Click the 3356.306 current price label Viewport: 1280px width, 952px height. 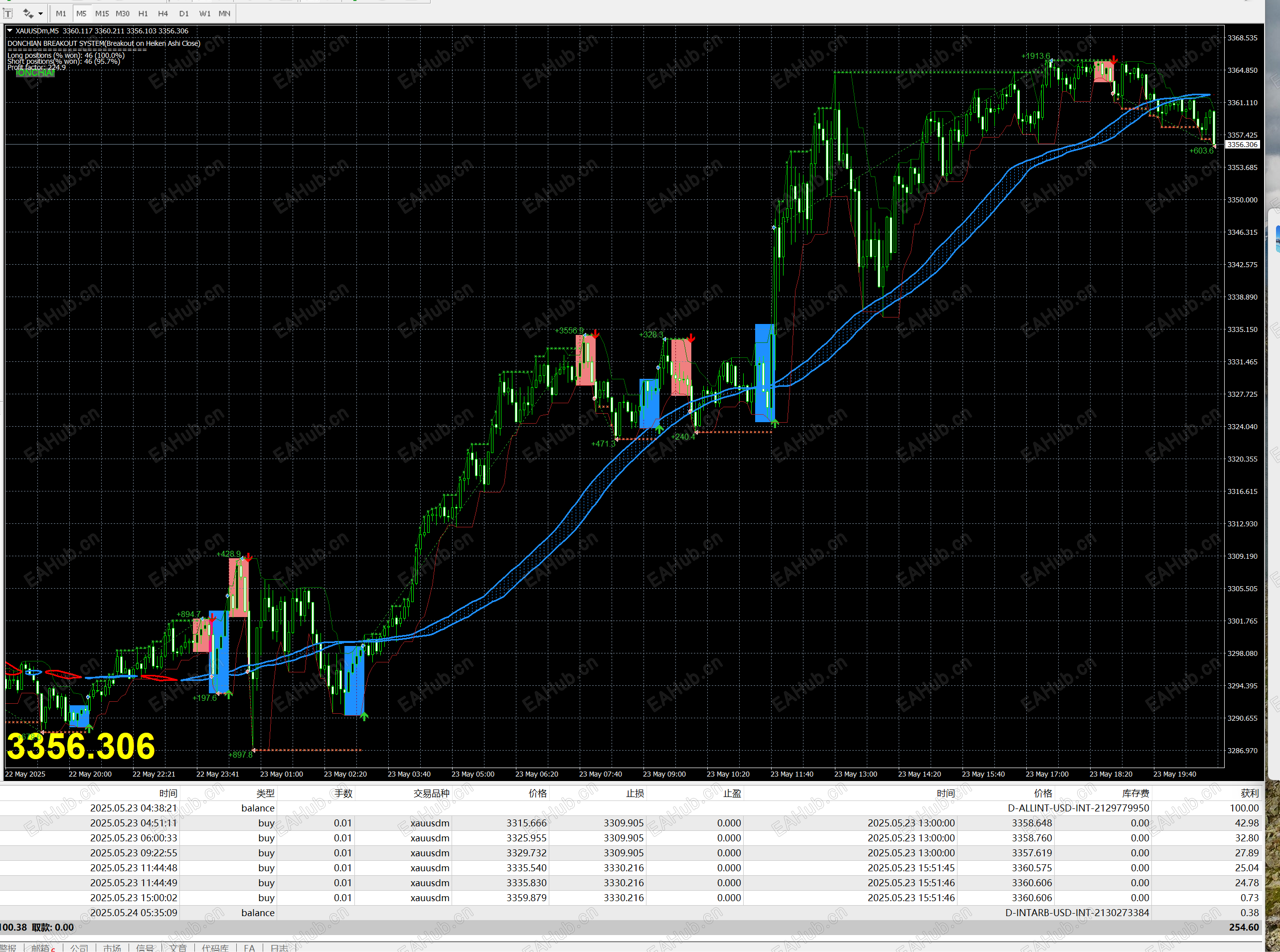[x=1242, y=145]
